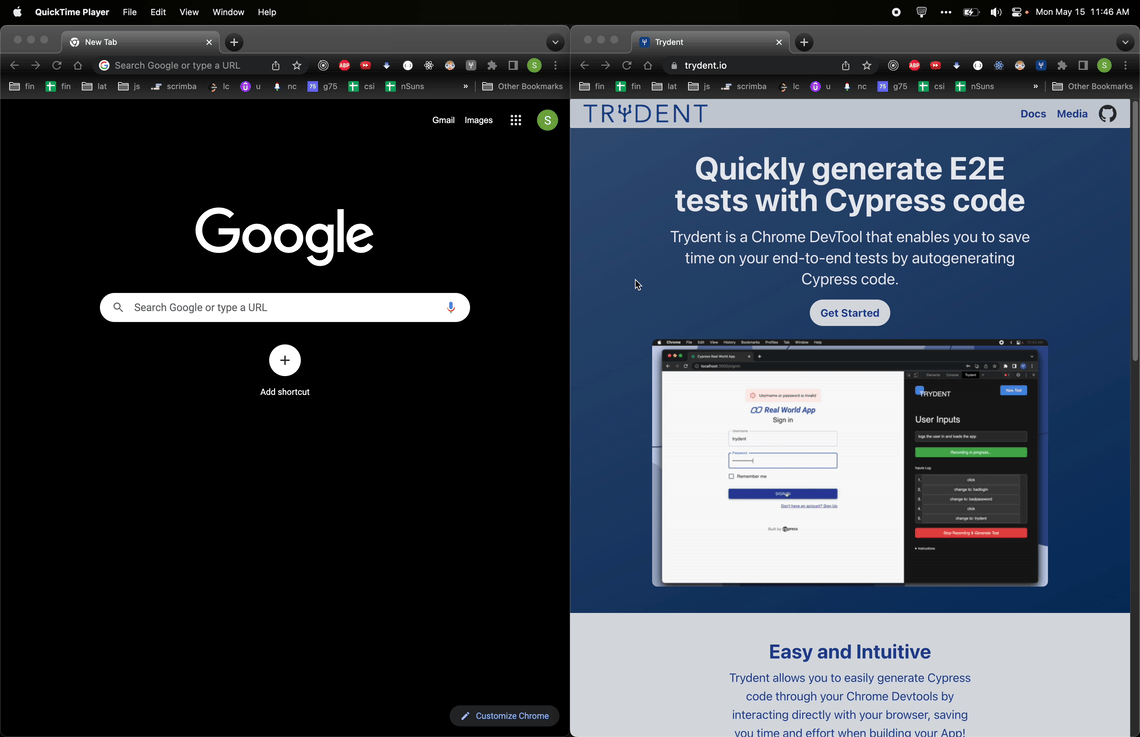Open the Docs link on Trydent
1140x737 pixels.
point(1032,113)
